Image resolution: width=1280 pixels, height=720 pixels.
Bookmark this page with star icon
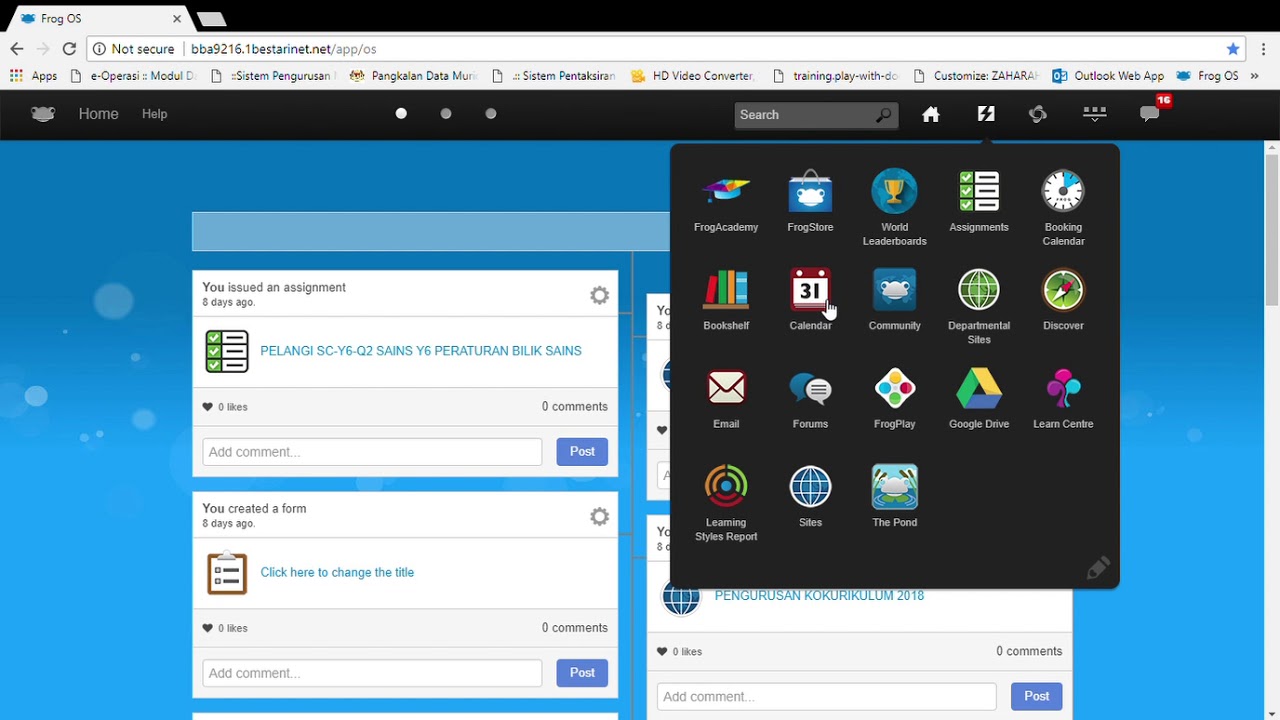coord(1233,49)
